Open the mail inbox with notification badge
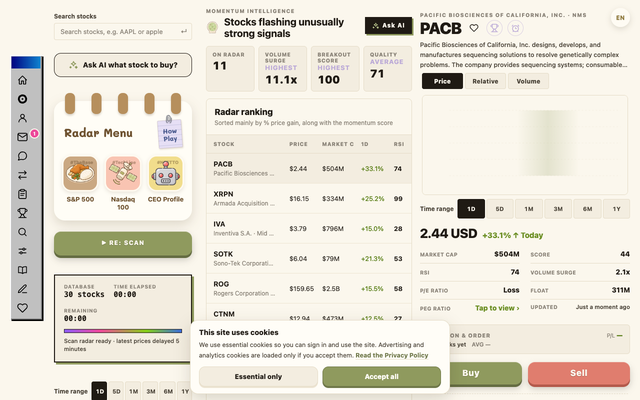This screenshot has width=640, height=400. (x=22, y=137)
